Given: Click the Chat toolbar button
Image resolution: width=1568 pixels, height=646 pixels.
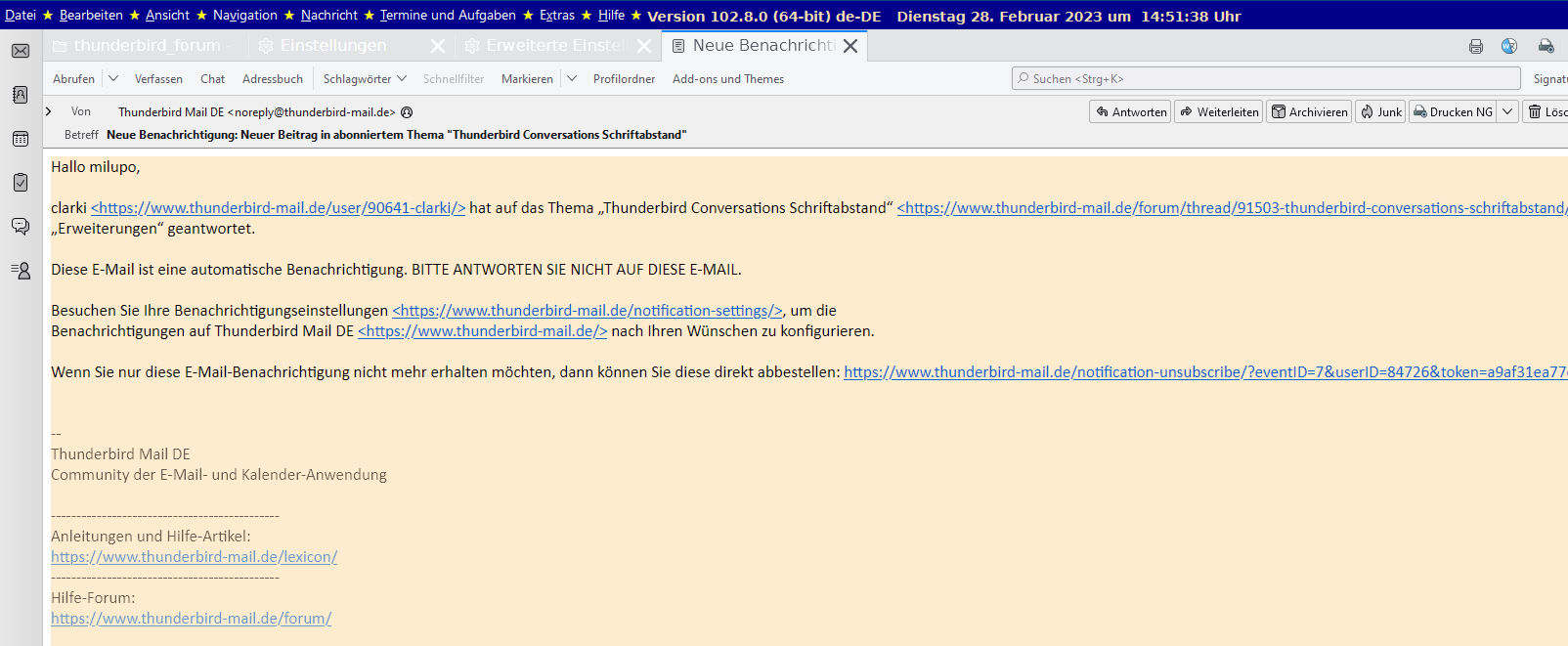Looking at the screenshot, I should (x=212, y=79).
